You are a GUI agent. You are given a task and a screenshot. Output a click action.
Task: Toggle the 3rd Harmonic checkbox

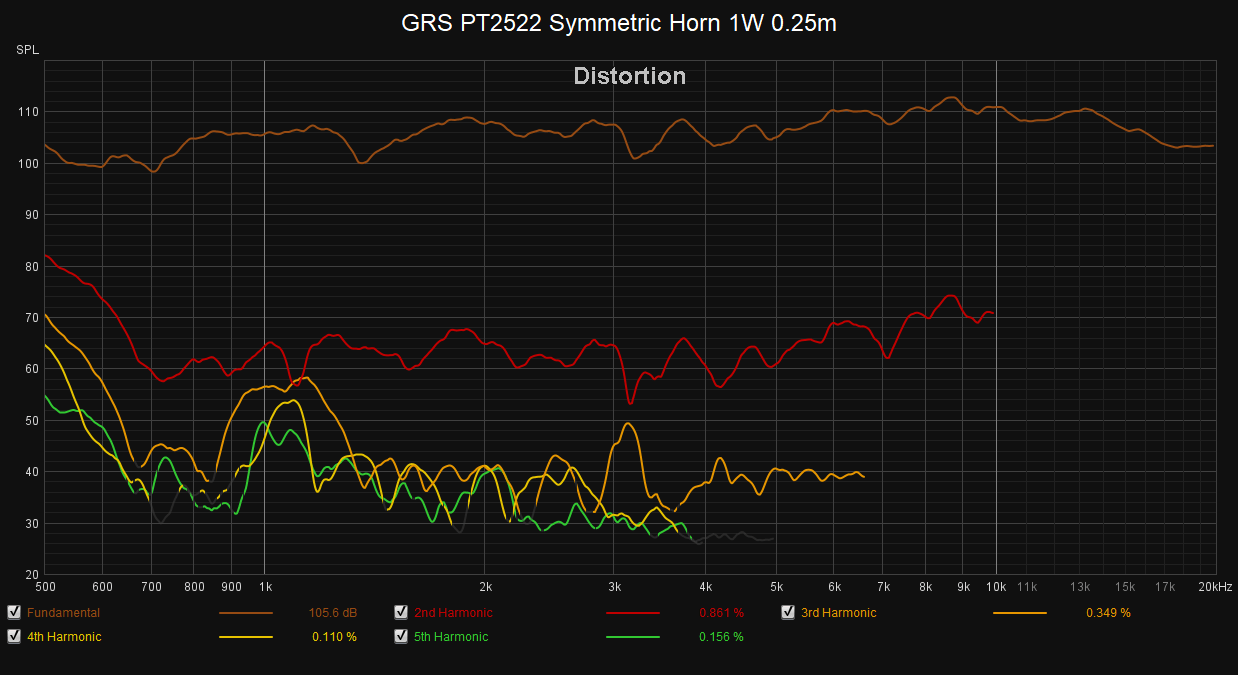click(x=788, y=613)
